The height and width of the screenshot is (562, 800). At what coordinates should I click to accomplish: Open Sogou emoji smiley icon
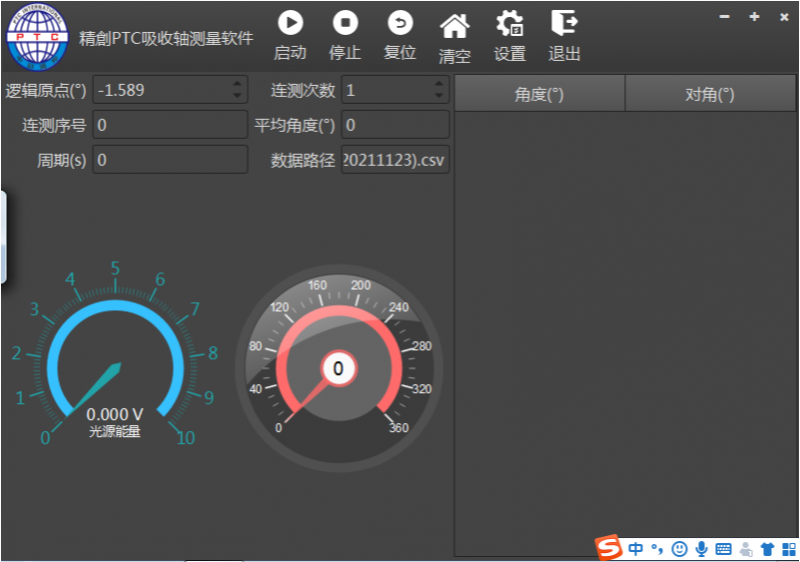pyautogui.click(x=679, y=548)
